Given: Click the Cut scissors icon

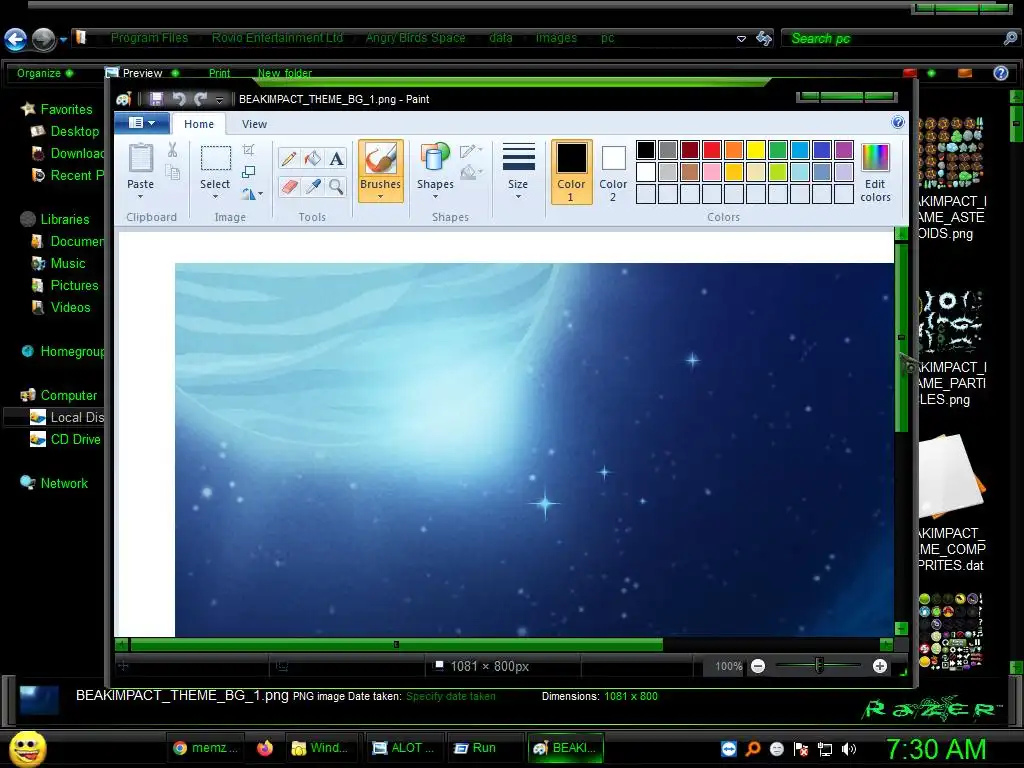Looking at the screenshot, I should point(172,150).
